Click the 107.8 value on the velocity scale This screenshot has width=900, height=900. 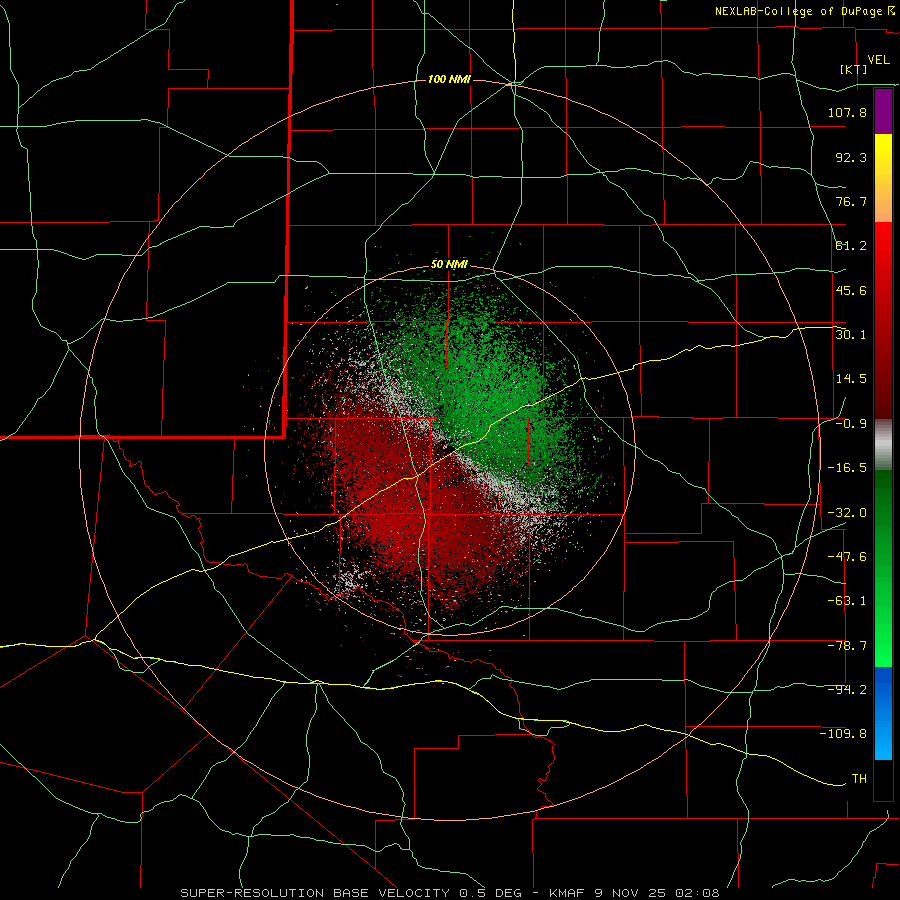pyautogui.click(x=847, y=112)
